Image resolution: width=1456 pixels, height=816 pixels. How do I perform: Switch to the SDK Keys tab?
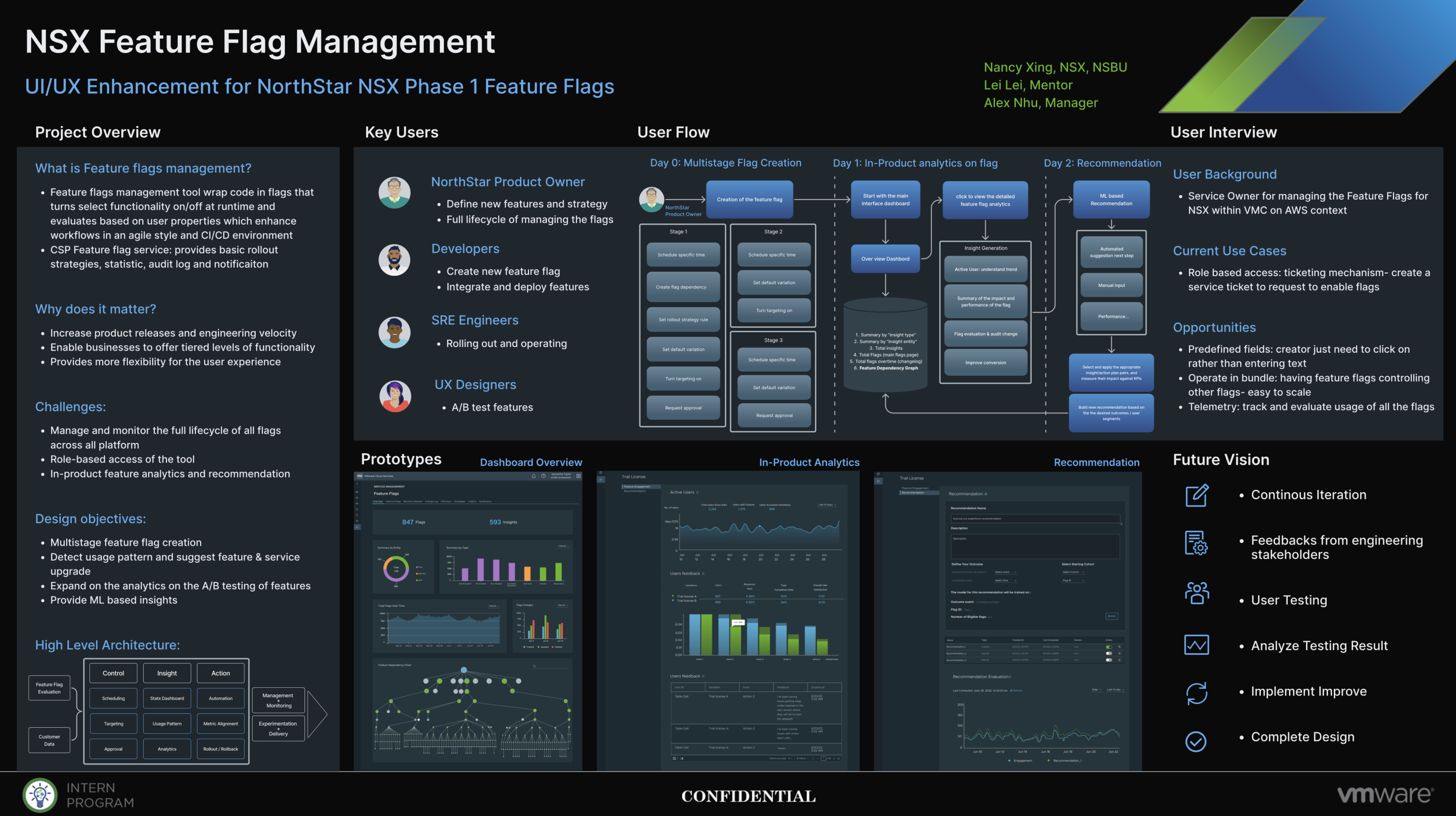pos(446,502)
